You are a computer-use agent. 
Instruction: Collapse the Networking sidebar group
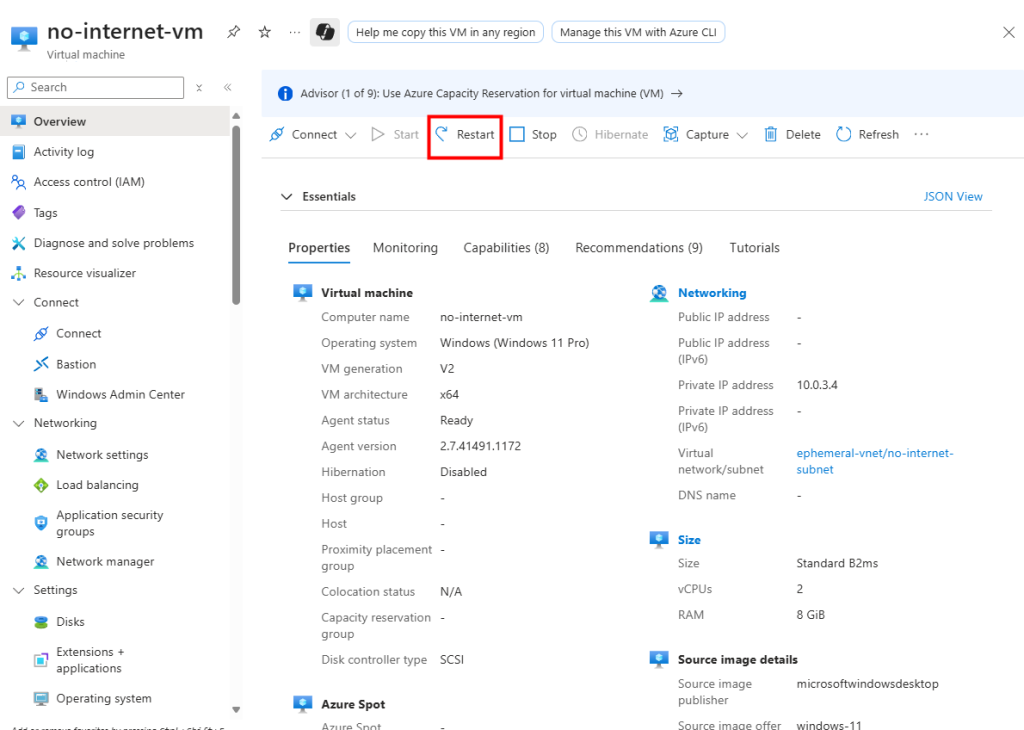click(19, 423)
